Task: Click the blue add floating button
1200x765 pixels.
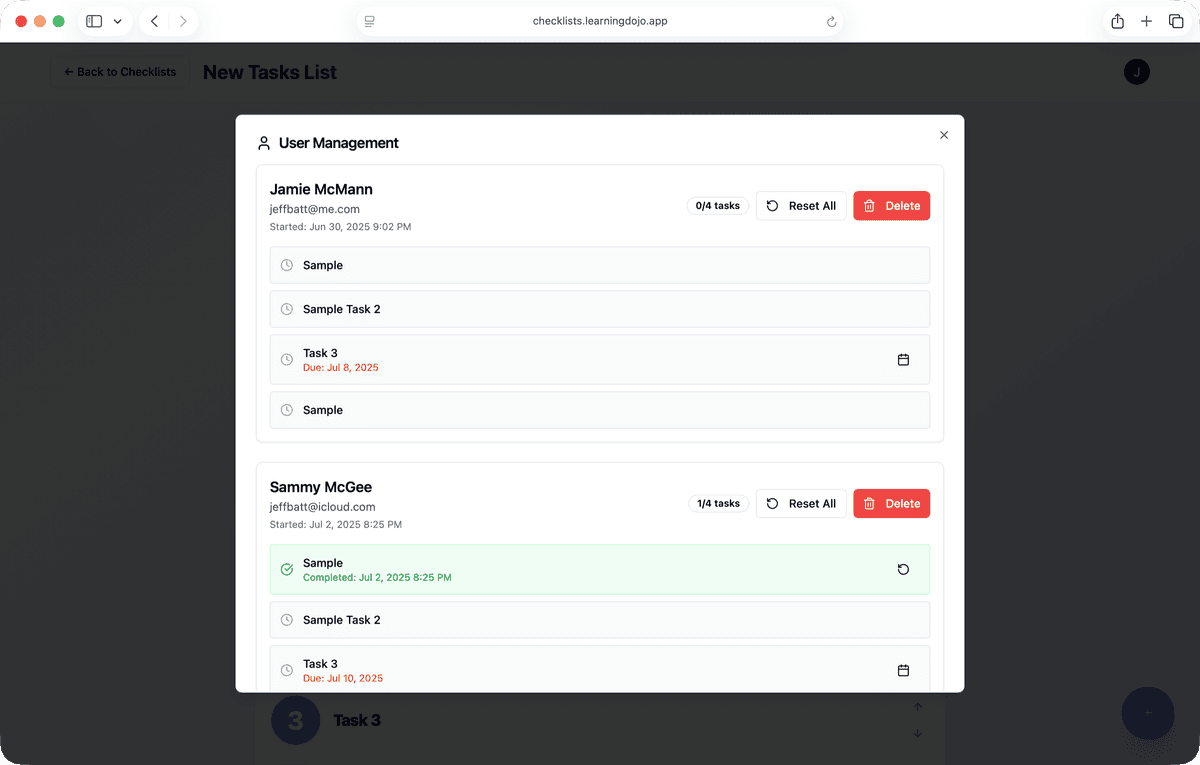Action: pos(1148,713)
